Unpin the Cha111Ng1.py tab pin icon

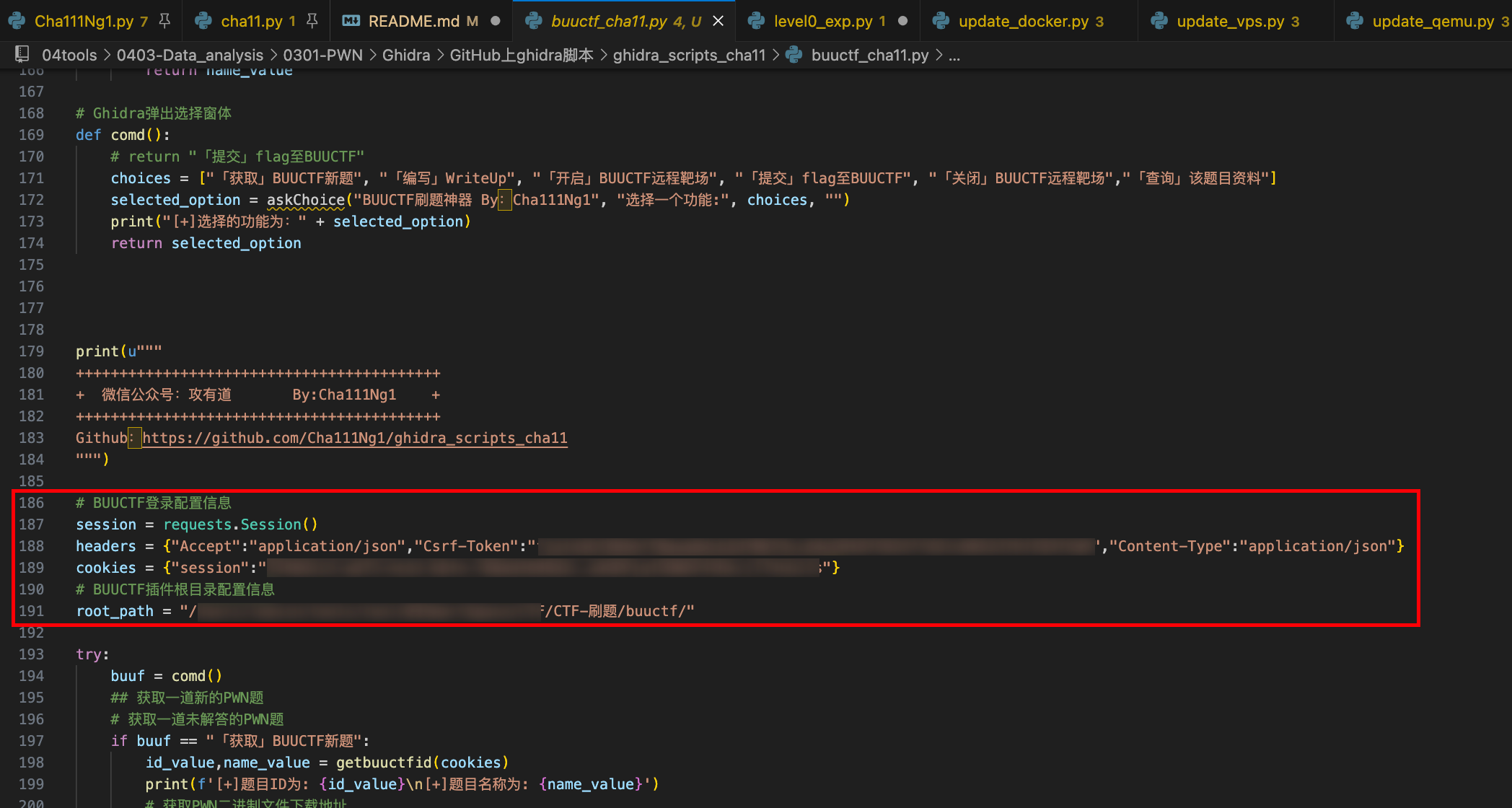(164, 21)
